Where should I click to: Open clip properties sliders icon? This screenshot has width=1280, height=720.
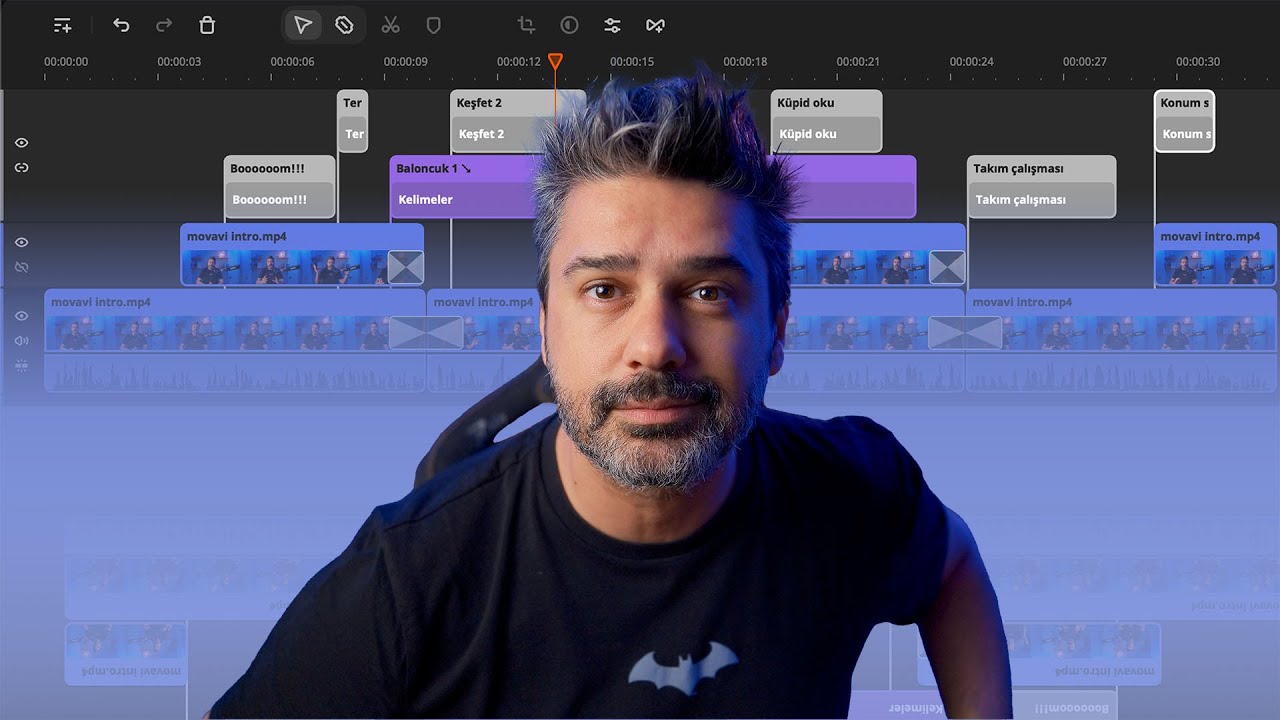click(612, 25)
